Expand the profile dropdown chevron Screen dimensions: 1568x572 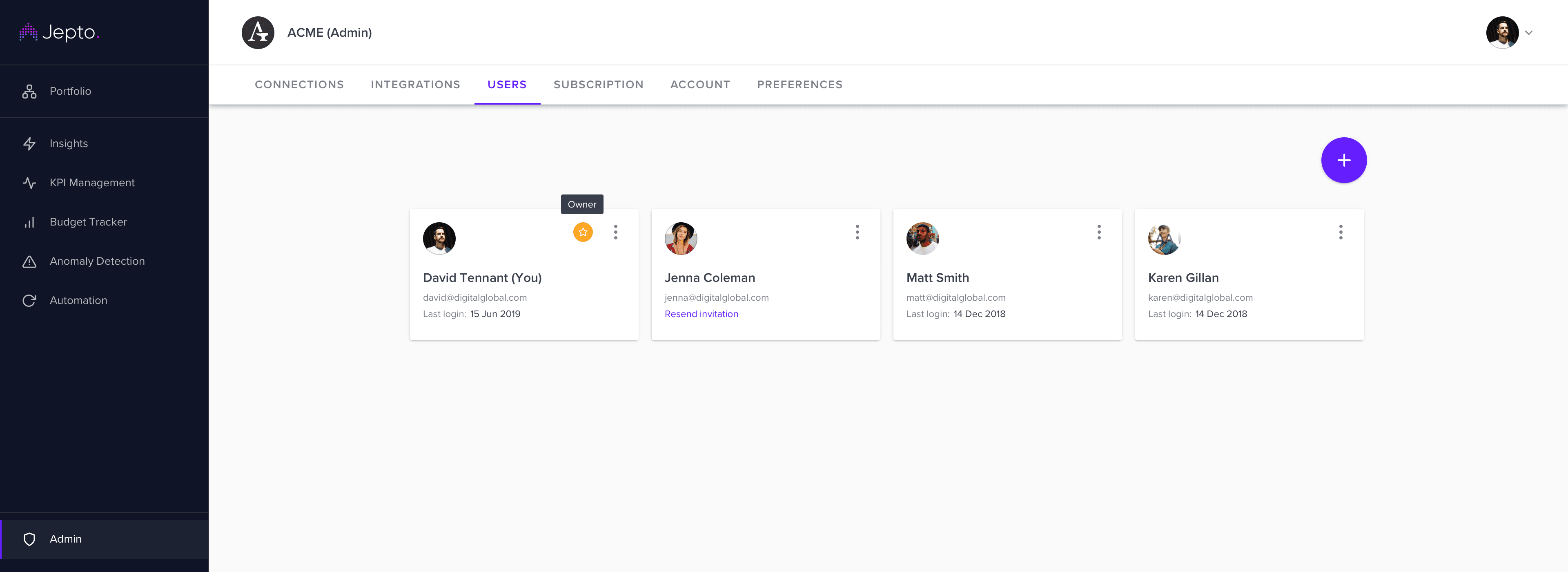coord(1528,33)
